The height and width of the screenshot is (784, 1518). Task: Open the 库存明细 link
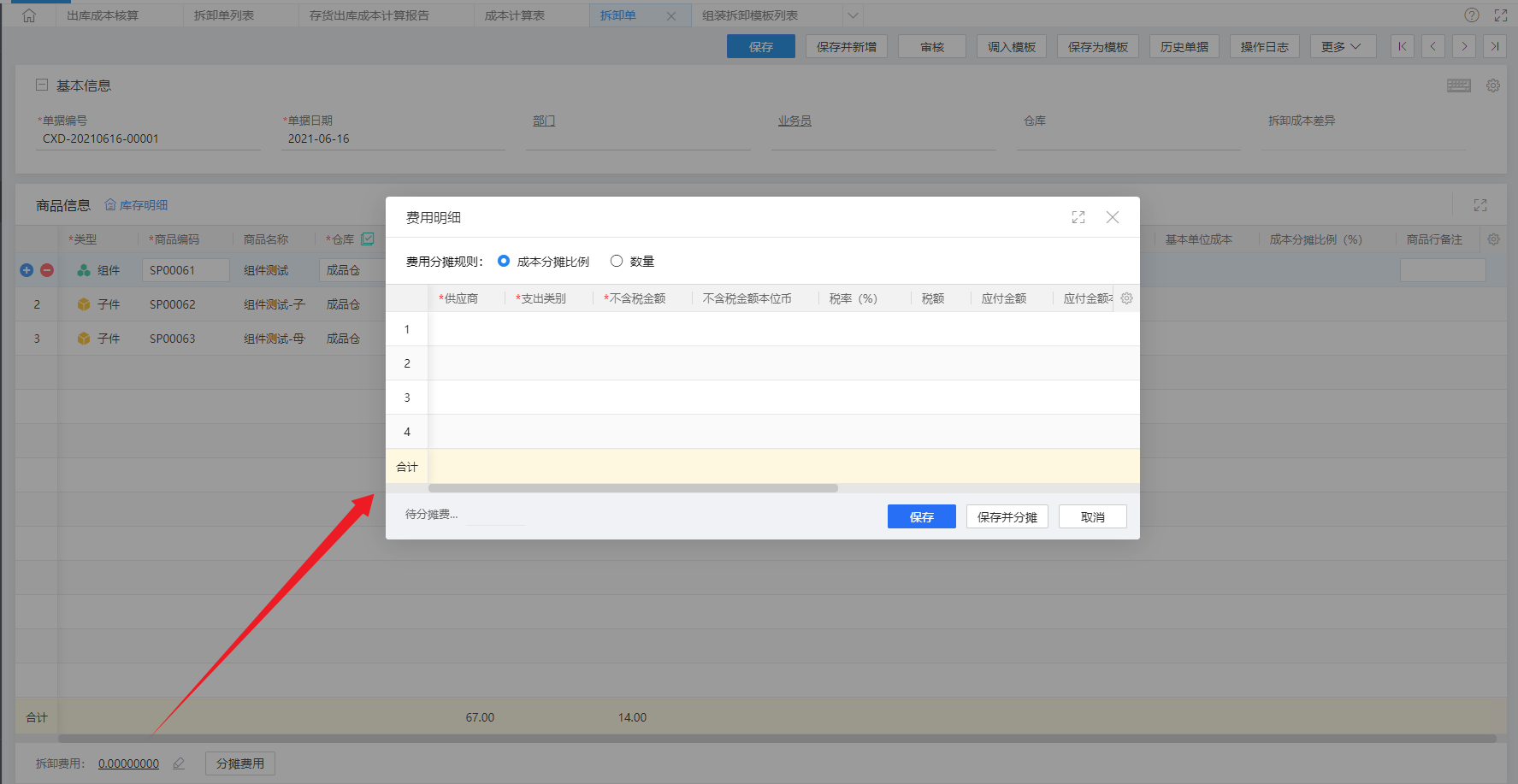136,205
